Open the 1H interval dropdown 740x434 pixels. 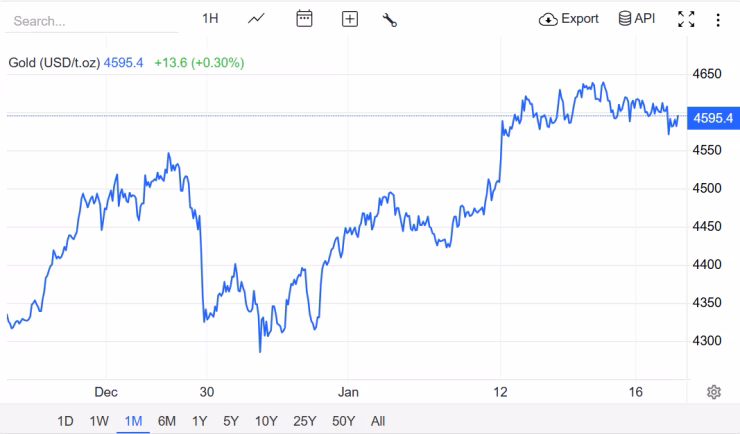pyautogui.click(x=210, y=19)
